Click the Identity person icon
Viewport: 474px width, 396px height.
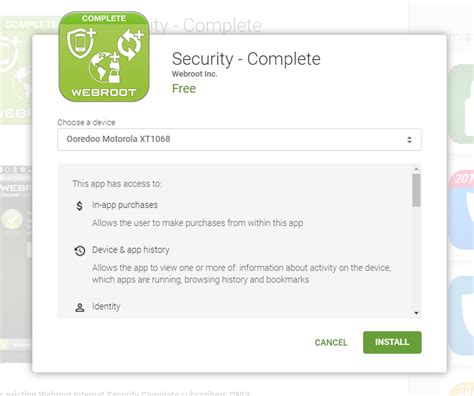coord(80,307)
